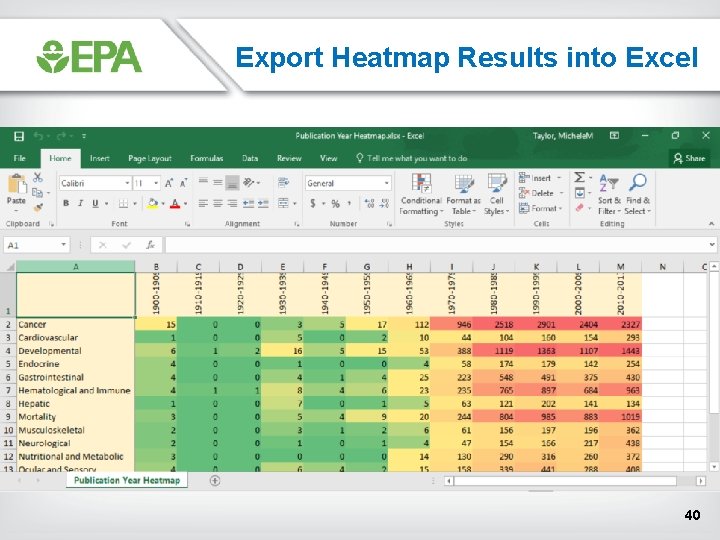Expand the Format cells dropdown
The width and height of the screenshot is (720, 540).
(561, 208)
